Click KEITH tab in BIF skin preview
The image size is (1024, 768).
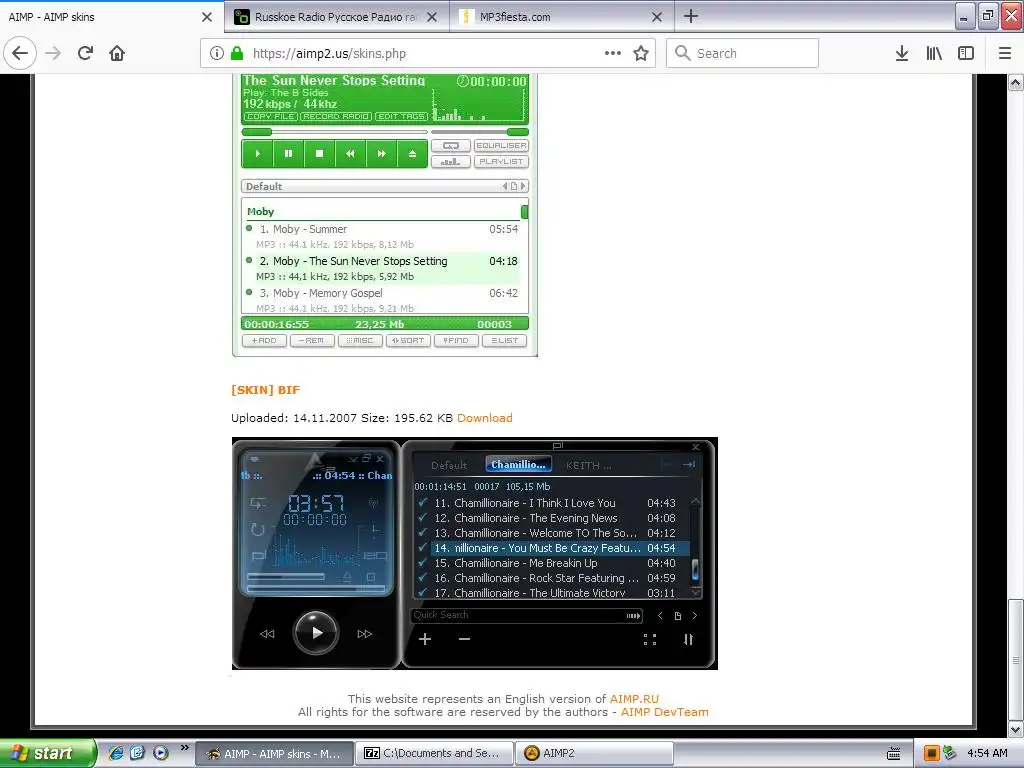588,465
